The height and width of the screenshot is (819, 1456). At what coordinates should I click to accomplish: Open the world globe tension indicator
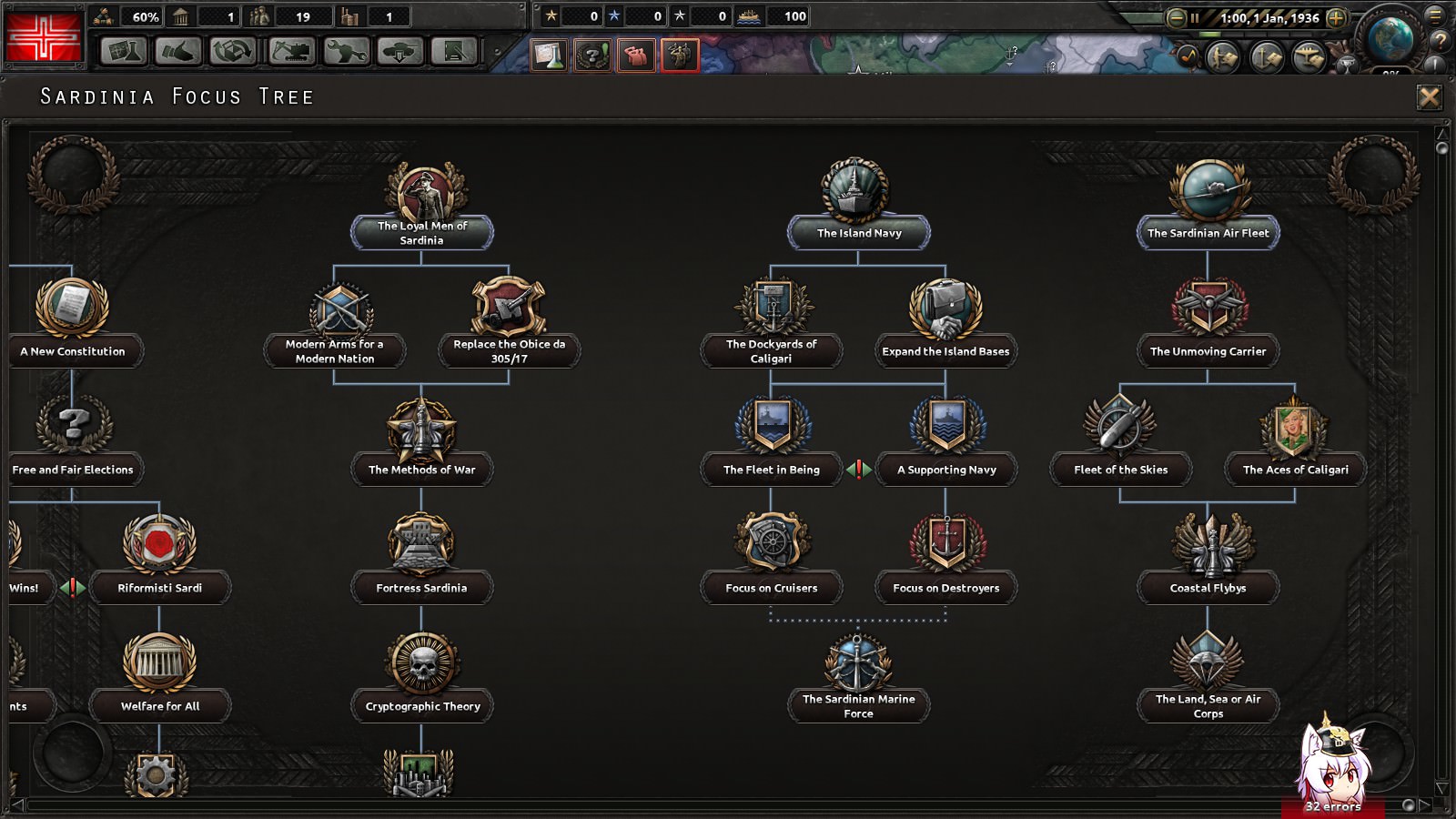1391,38
